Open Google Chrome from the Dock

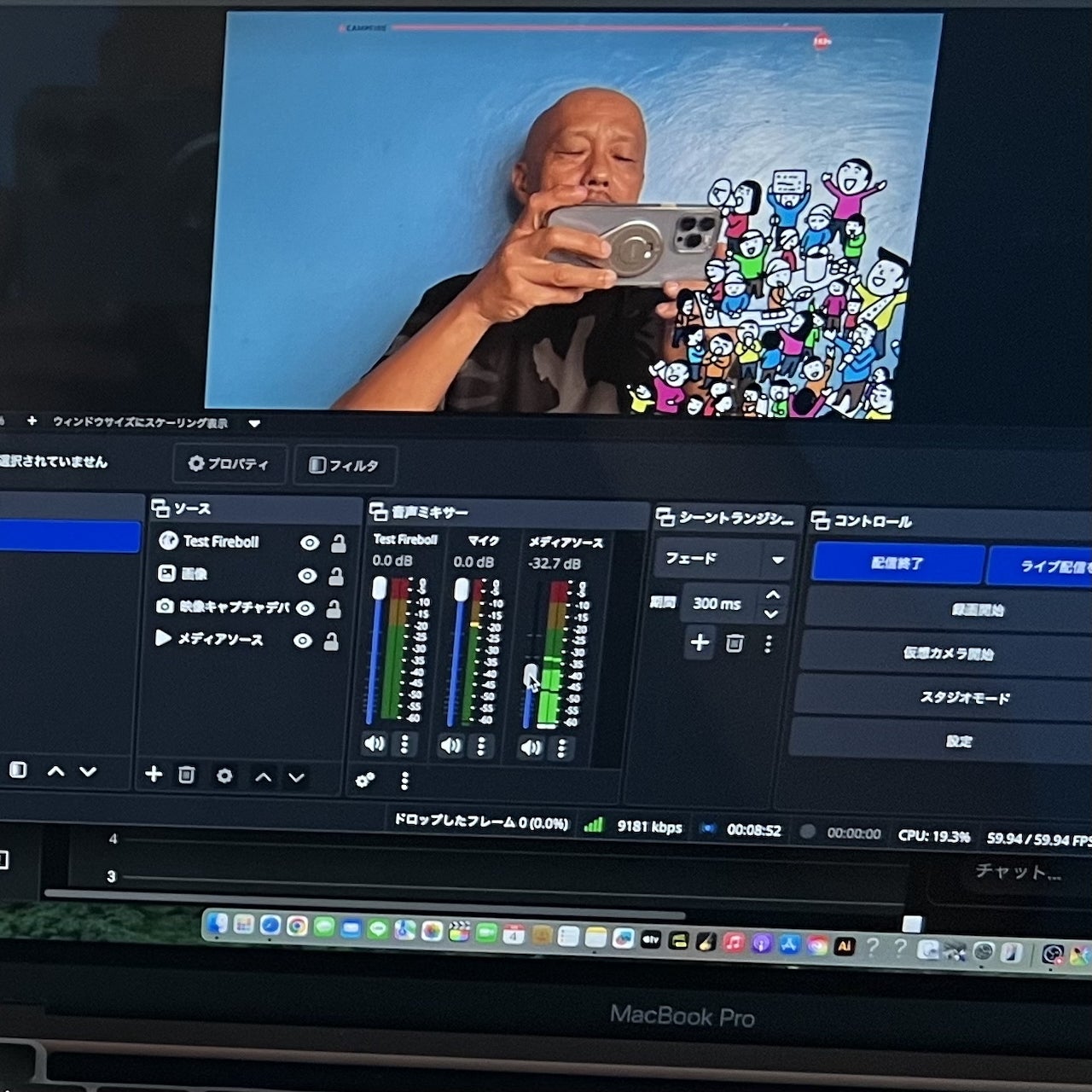click(297, 926)
